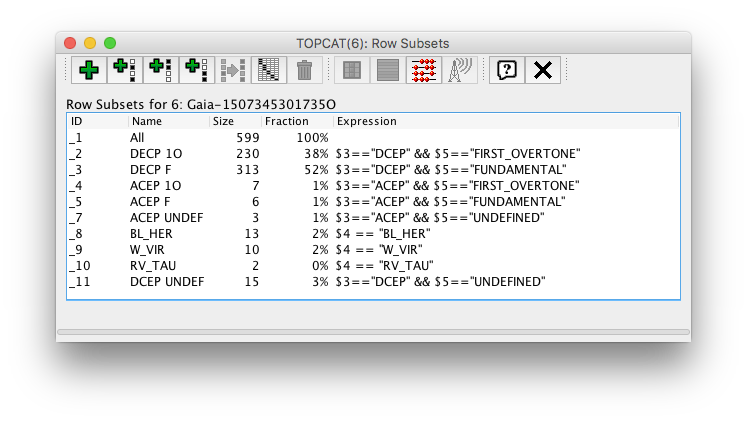The image size is (747, 422).
Task: Click the DECP F FUNDAMENTAL expression
Action: point(451,170)
